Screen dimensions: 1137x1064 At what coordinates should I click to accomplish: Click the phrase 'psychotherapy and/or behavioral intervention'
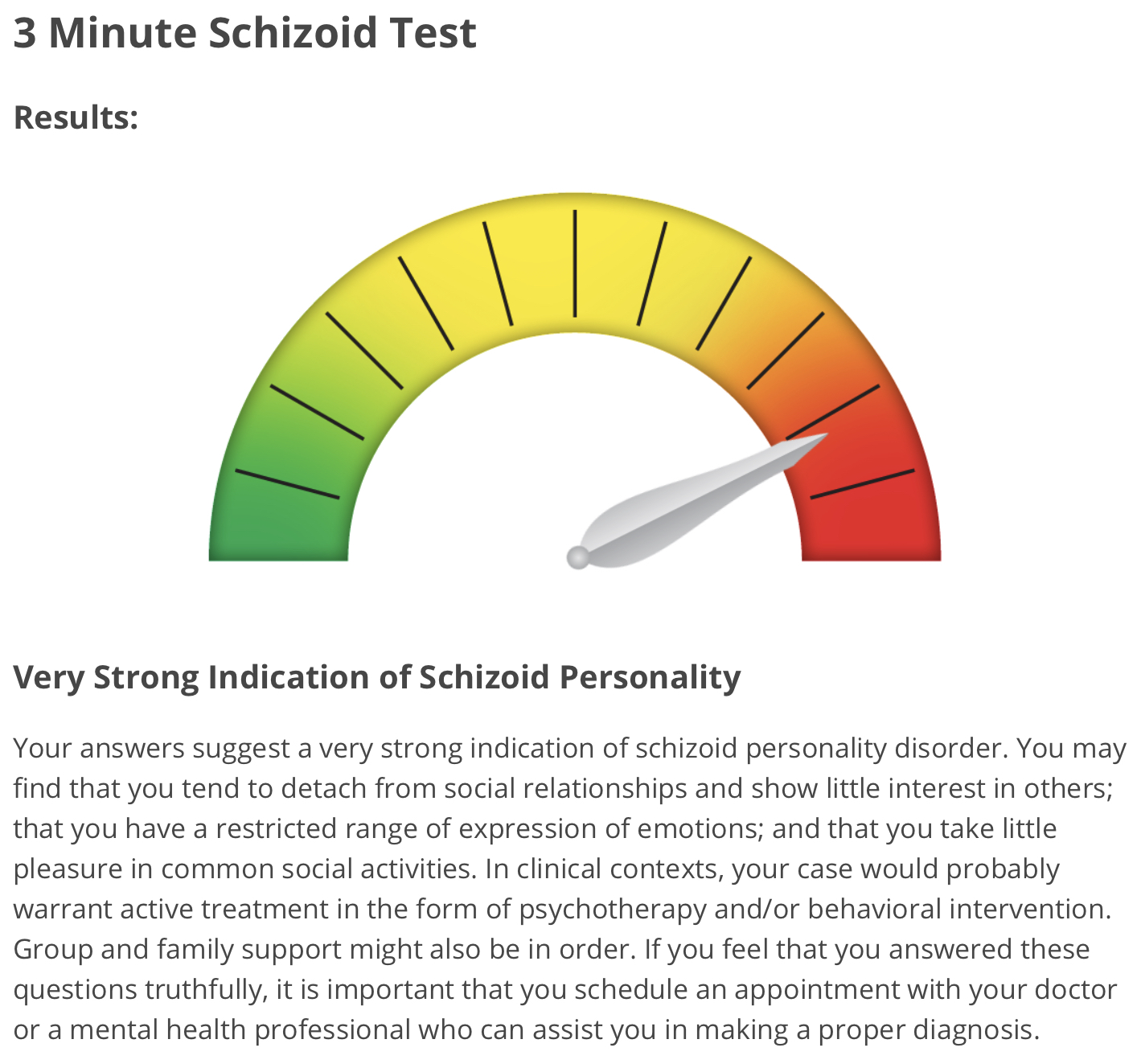click(x=815, y=910)
